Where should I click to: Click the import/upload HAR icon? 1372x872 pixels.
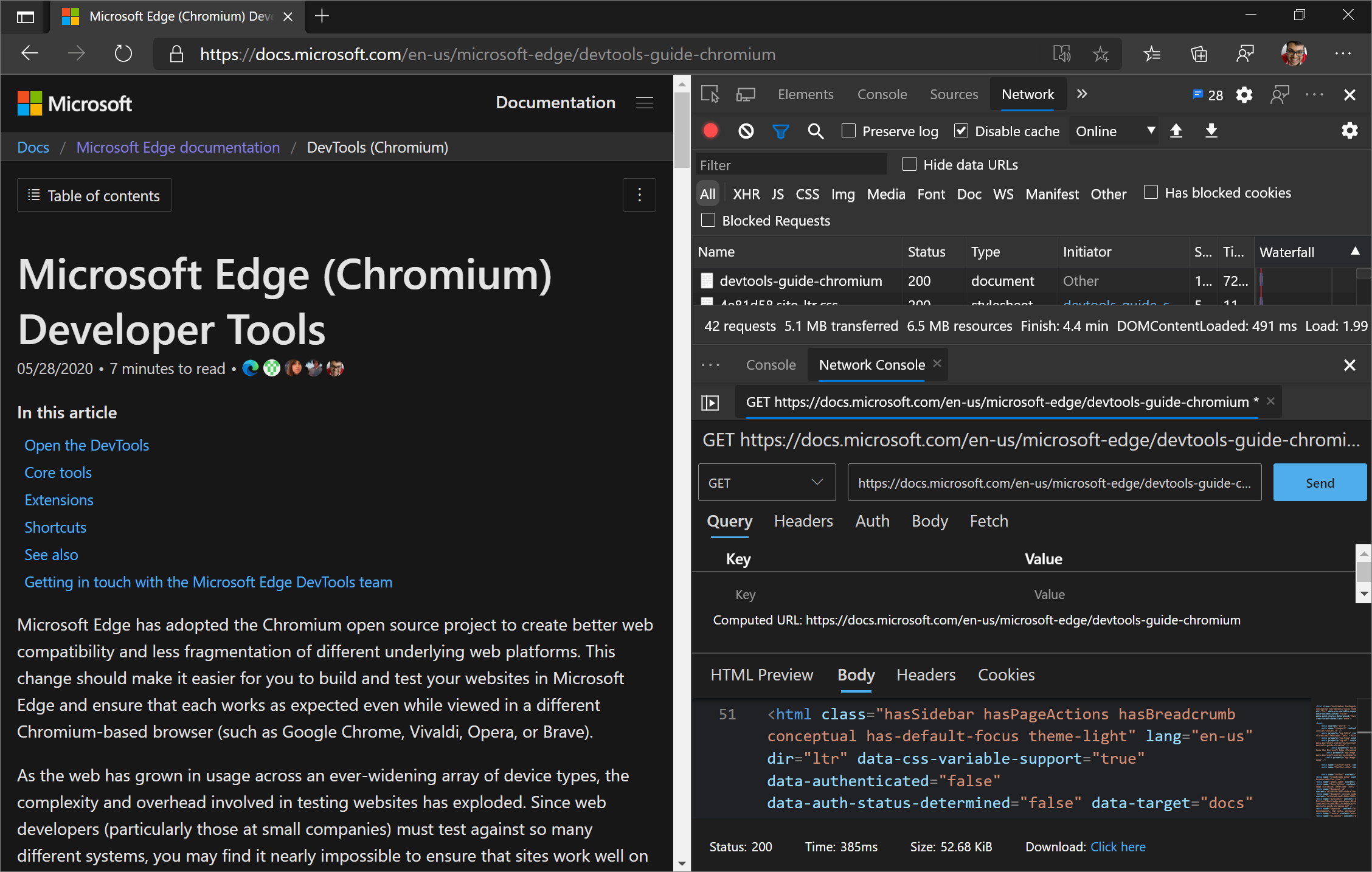(1177, 131)
